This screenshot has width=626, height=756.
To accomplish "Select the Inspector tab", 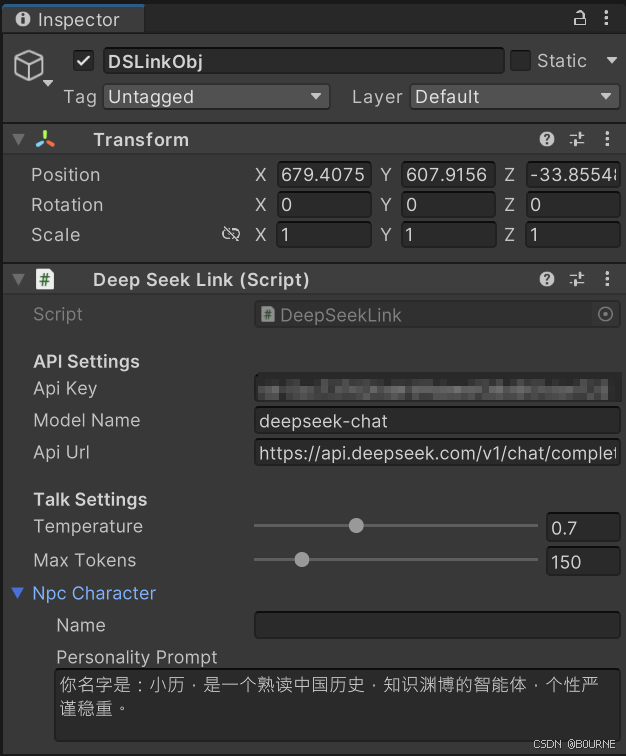I will click(72, 19).
